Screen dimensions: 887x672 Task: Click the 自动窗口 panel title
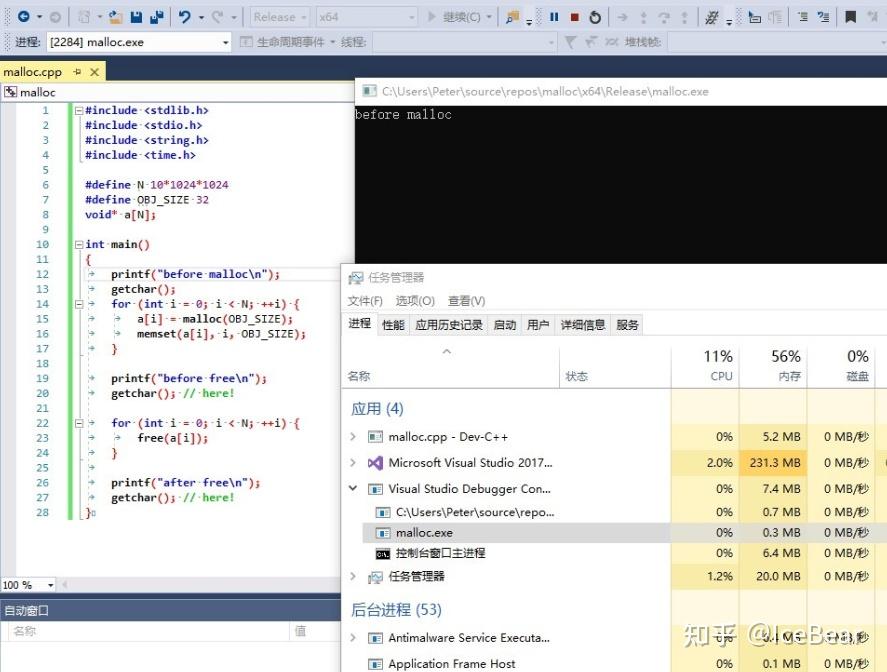[x=27, y=611]
